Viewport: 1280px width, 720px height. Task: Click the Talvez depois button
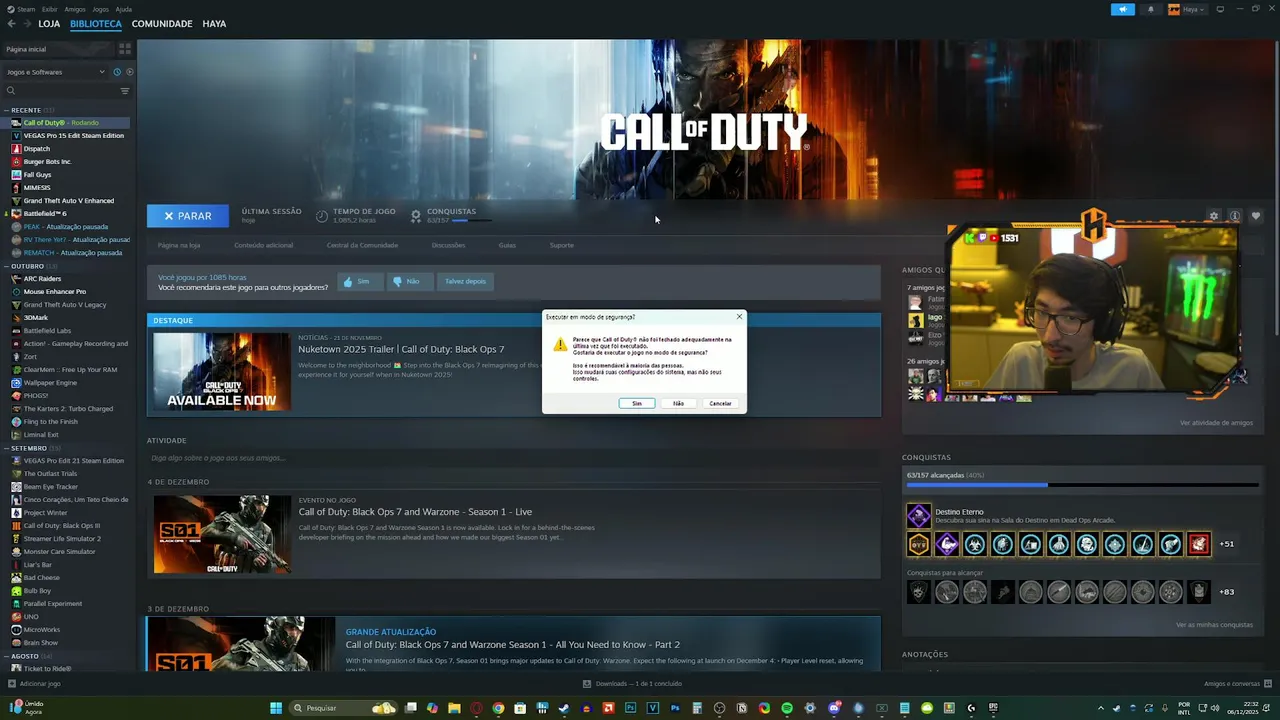pos(465,282)
